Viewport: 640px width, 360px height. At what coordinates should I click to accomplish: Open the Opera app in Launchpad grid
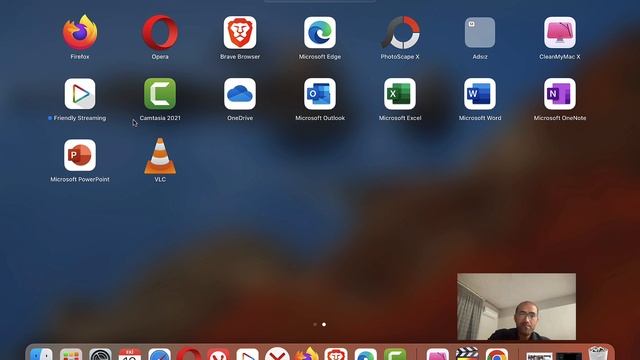(x=160, y=33)
